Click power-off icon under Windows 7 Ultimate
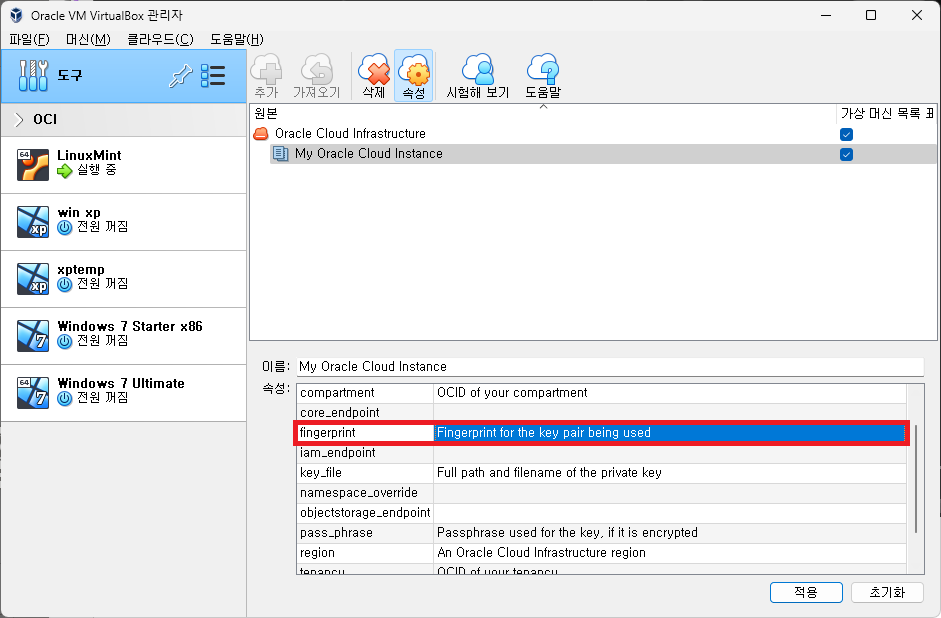Viewport: 941px width, 618px height. pyautogui.click(x=65, y=399)
